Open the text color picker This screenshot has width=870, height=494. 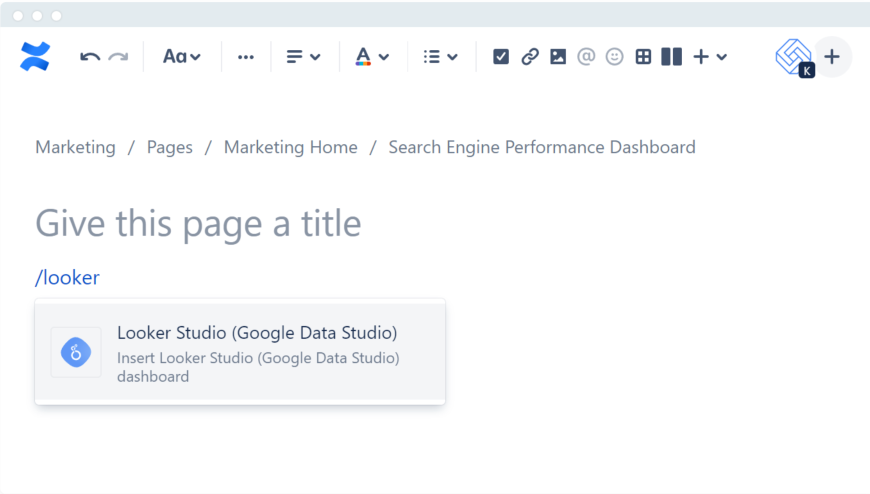(372, 57)
